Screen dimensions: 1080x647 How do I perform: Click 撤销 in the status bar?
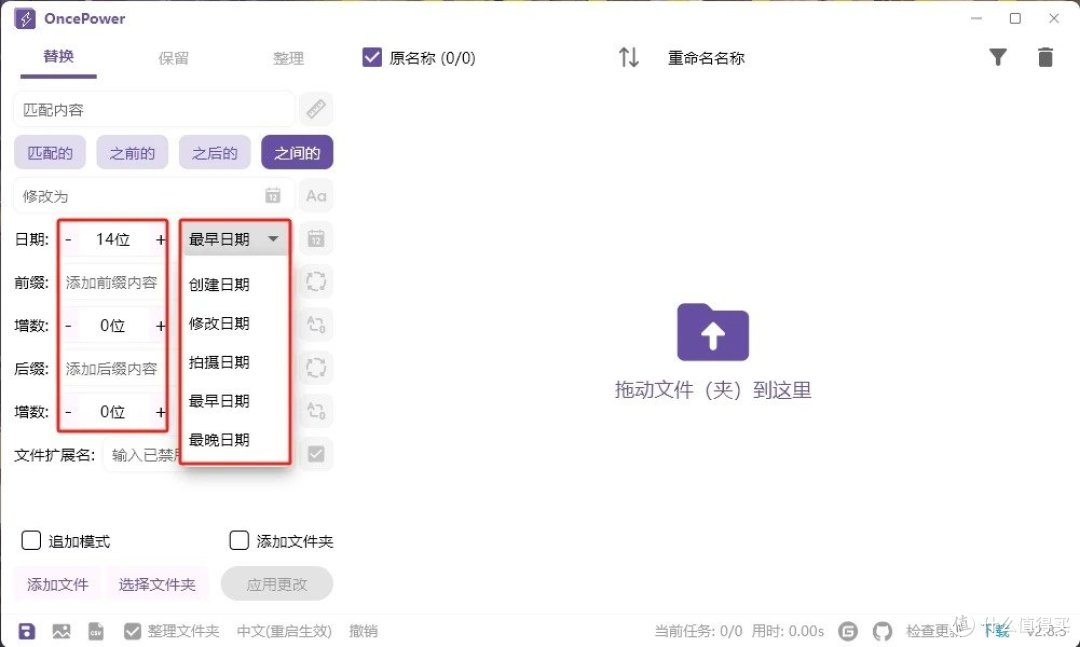tap(363, 630)
